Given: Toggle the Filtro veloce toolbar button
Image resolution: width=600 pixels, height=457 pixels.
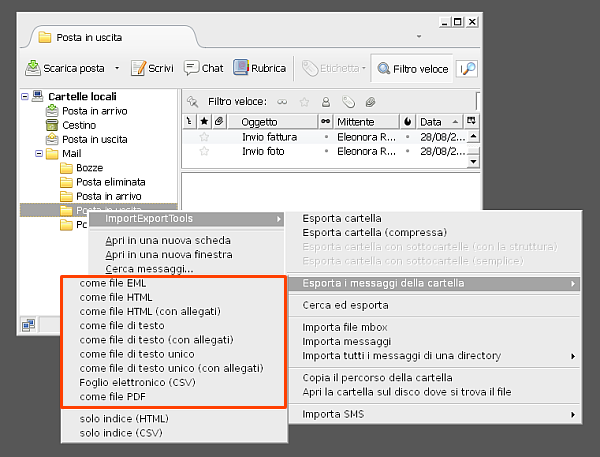Looking at the screenshot, I should click(412, 69).
